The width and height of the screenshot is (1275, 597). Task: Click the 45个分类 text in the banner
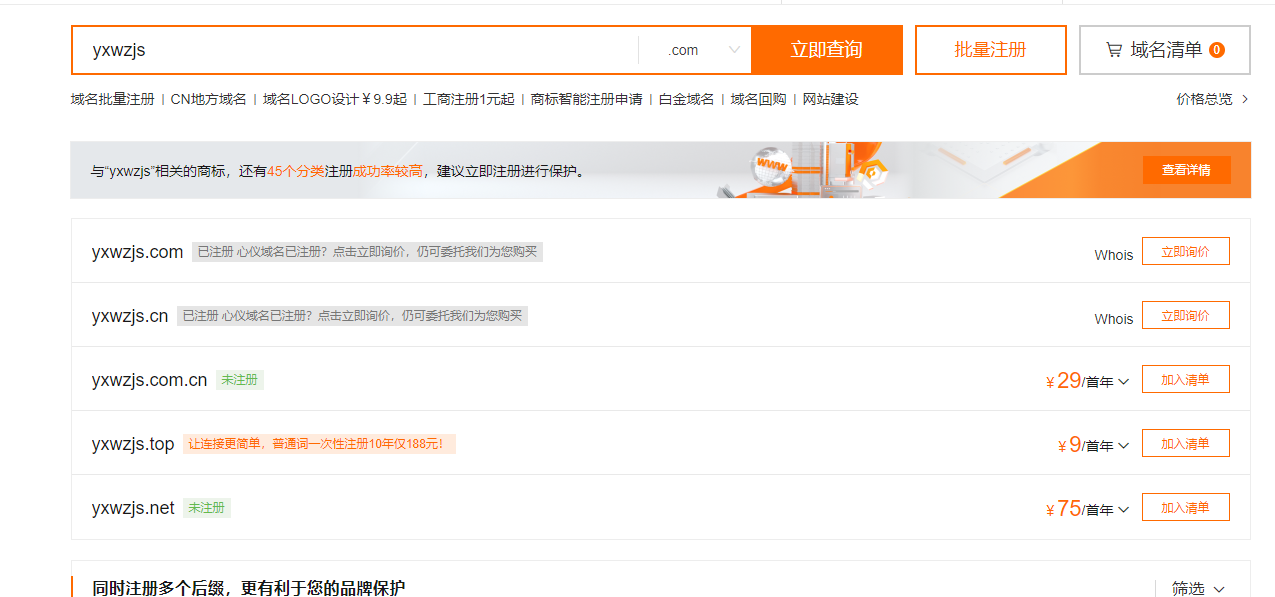pyautogui.click(x=295, y=171)
